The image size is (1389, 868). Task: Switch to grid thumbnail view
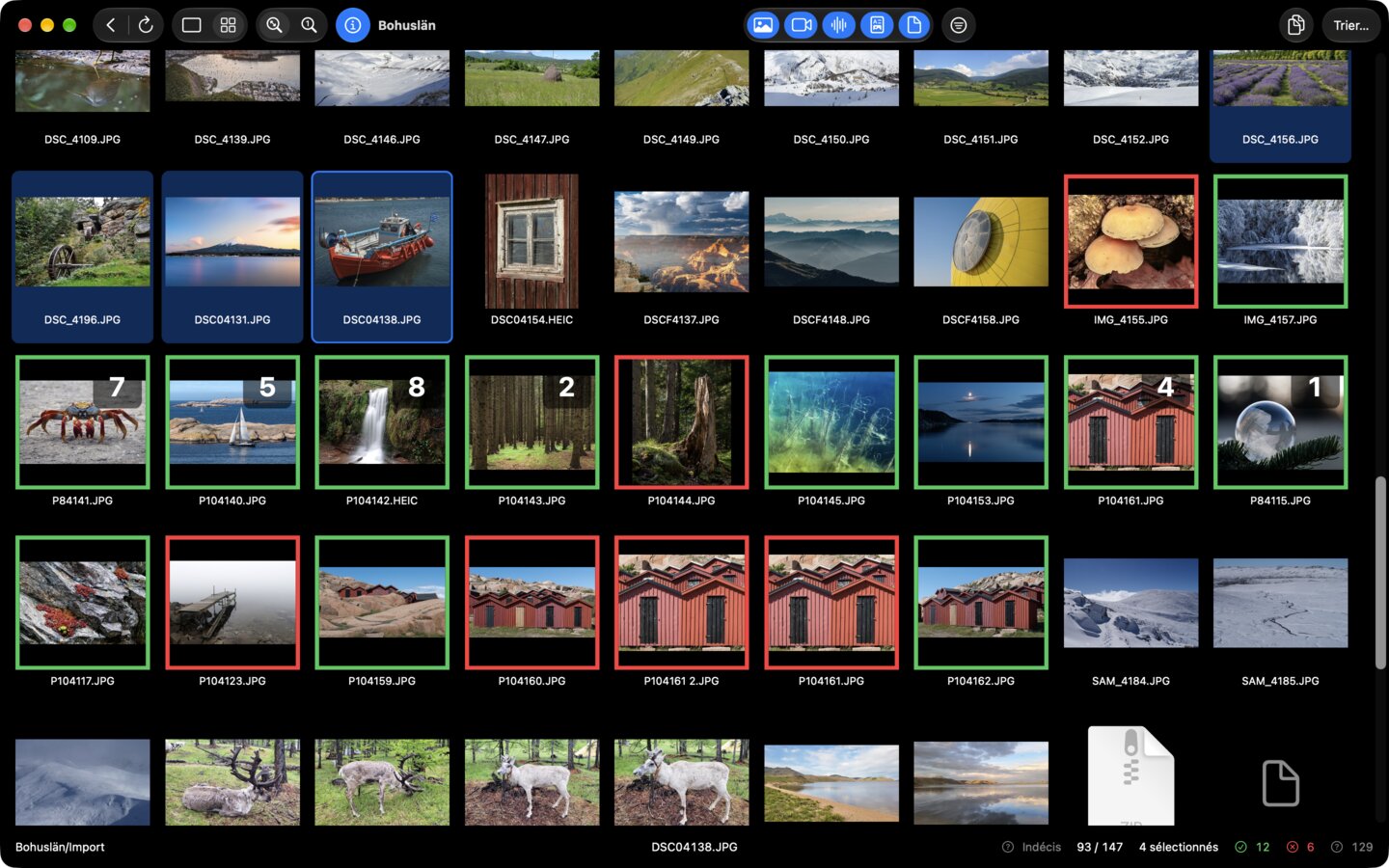[x=228, y=25]
